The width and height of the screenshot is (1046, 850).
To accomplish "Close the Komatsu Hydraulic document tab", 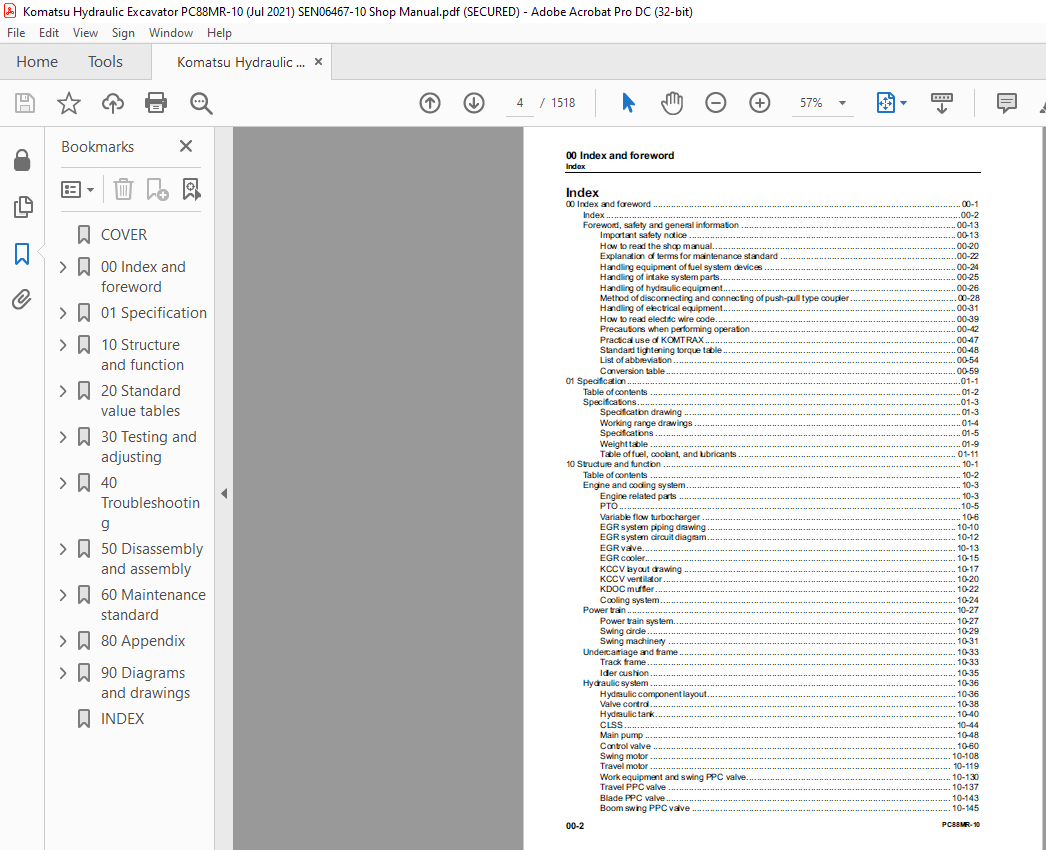I will [318, 61].
